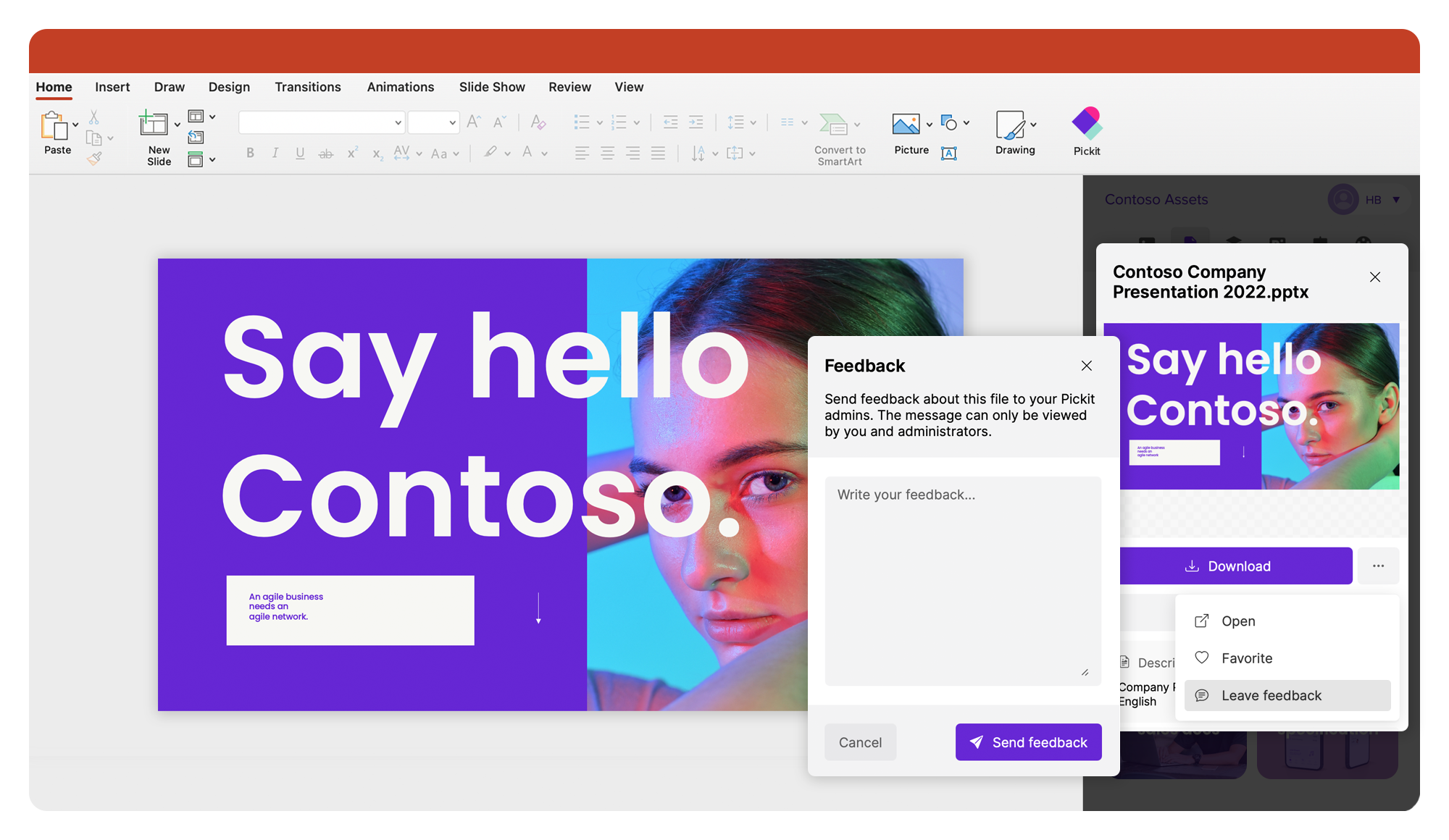Toggle bold text formatting

(x=250, y=153)
